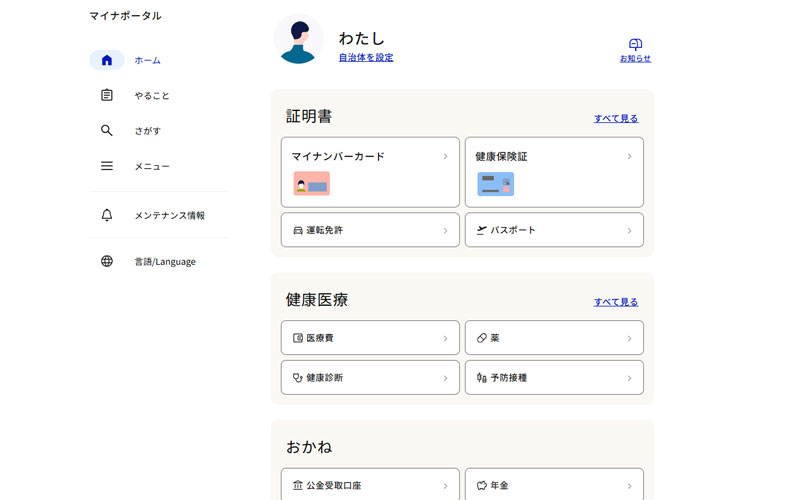The height and width of the screenshot is (500, 800).
Task: Open the 健康保険証 card chevron
Action: [x=630, y=156]
